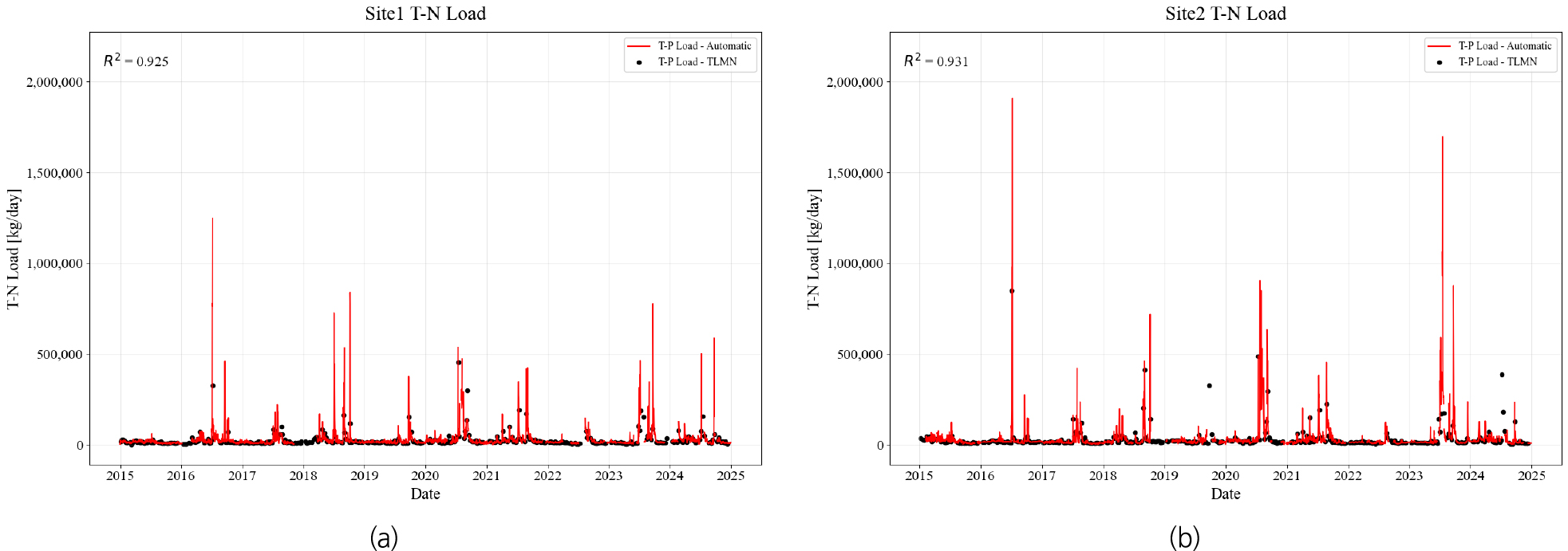Click the 2,000,000 y-axis tick on Site1 chart
The height and width of the screenshot is (551, 1568).
(54, 82)
